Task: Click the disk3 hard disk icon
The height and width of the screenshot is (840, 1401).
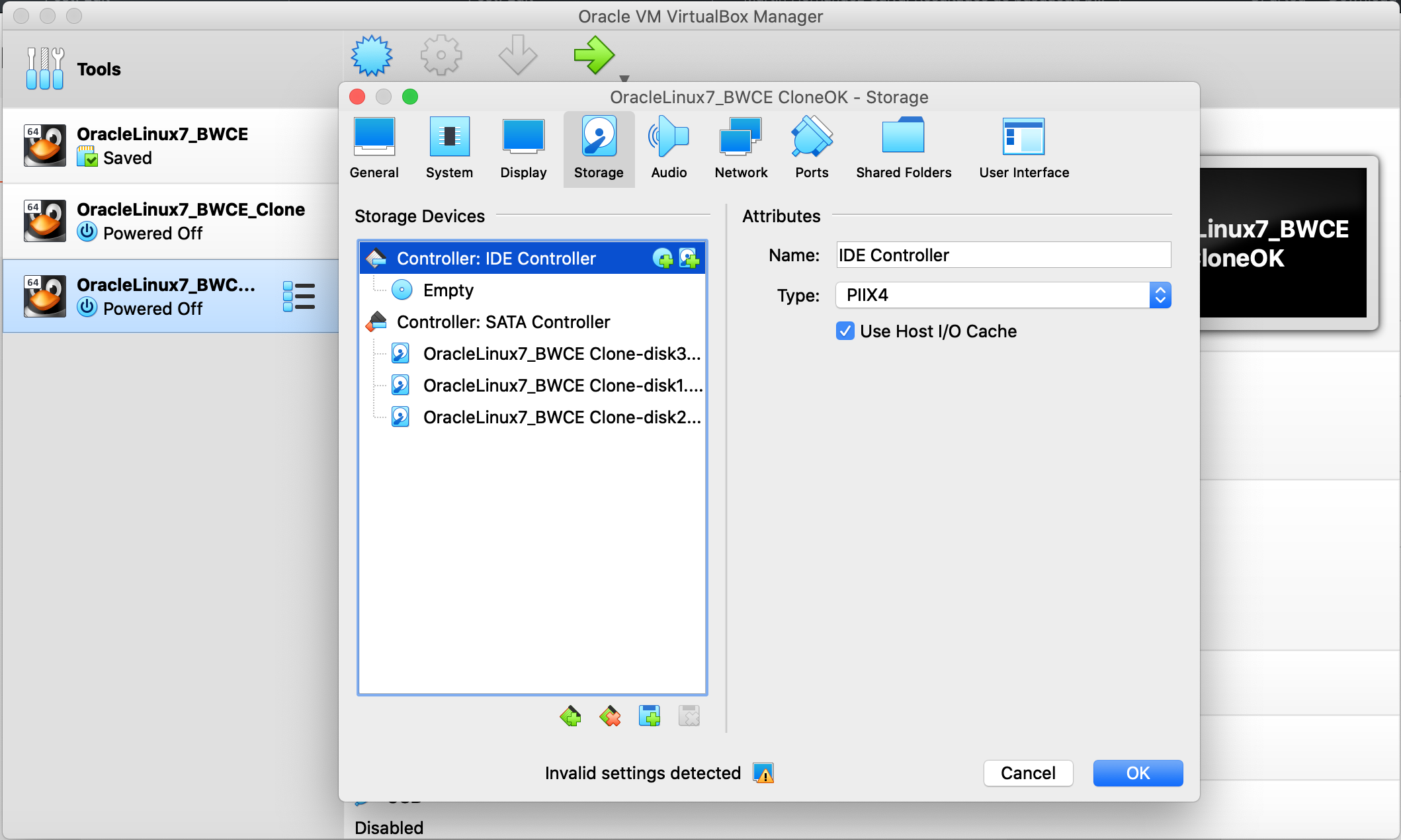Action: point(400,353)
